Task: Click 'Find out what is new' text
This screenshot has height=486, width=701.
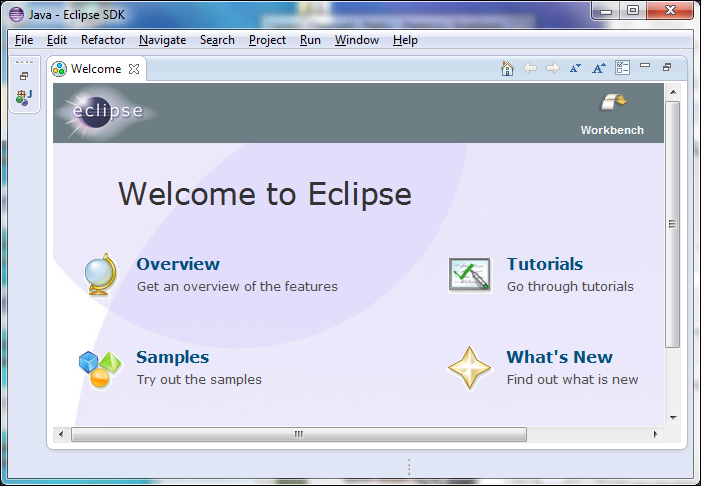Action: click(x=572, y=380)
